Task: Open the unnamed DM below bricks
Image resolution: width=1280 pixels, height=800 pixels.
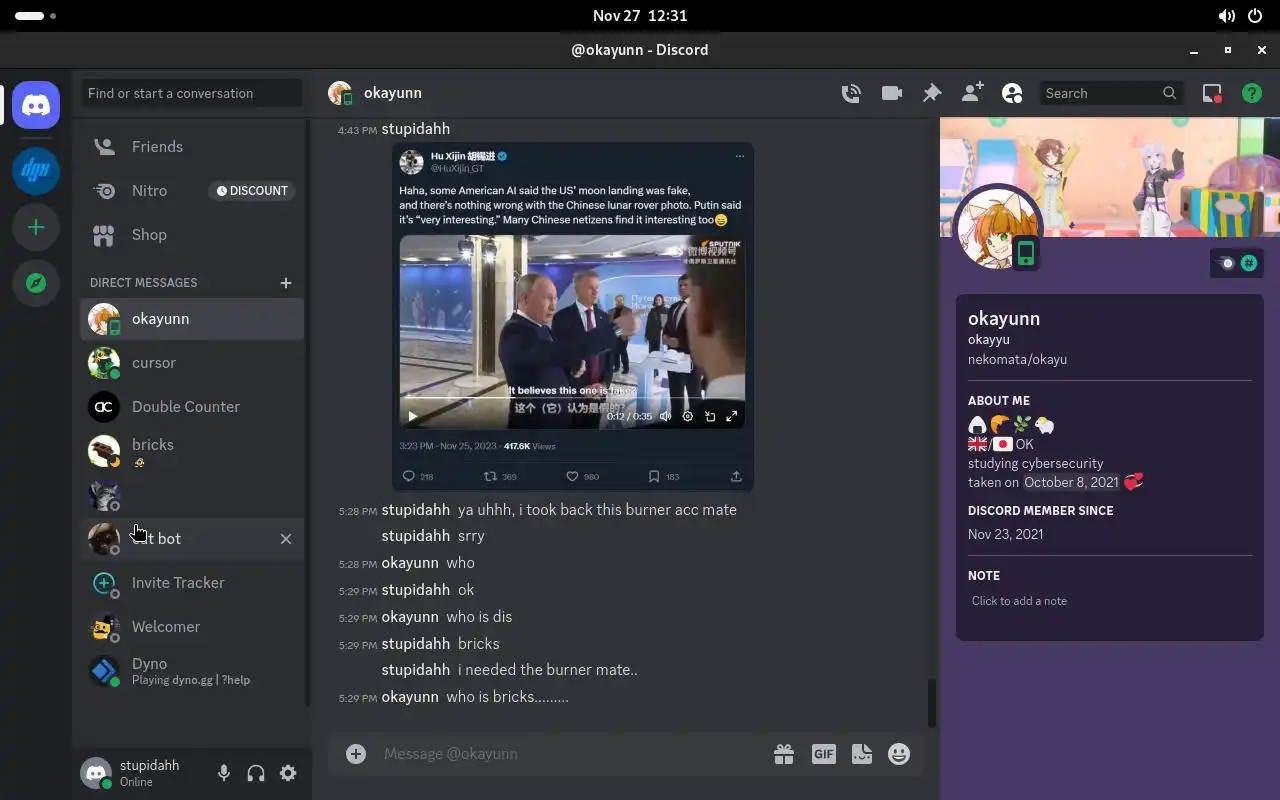Action: (x=192, y=495)
